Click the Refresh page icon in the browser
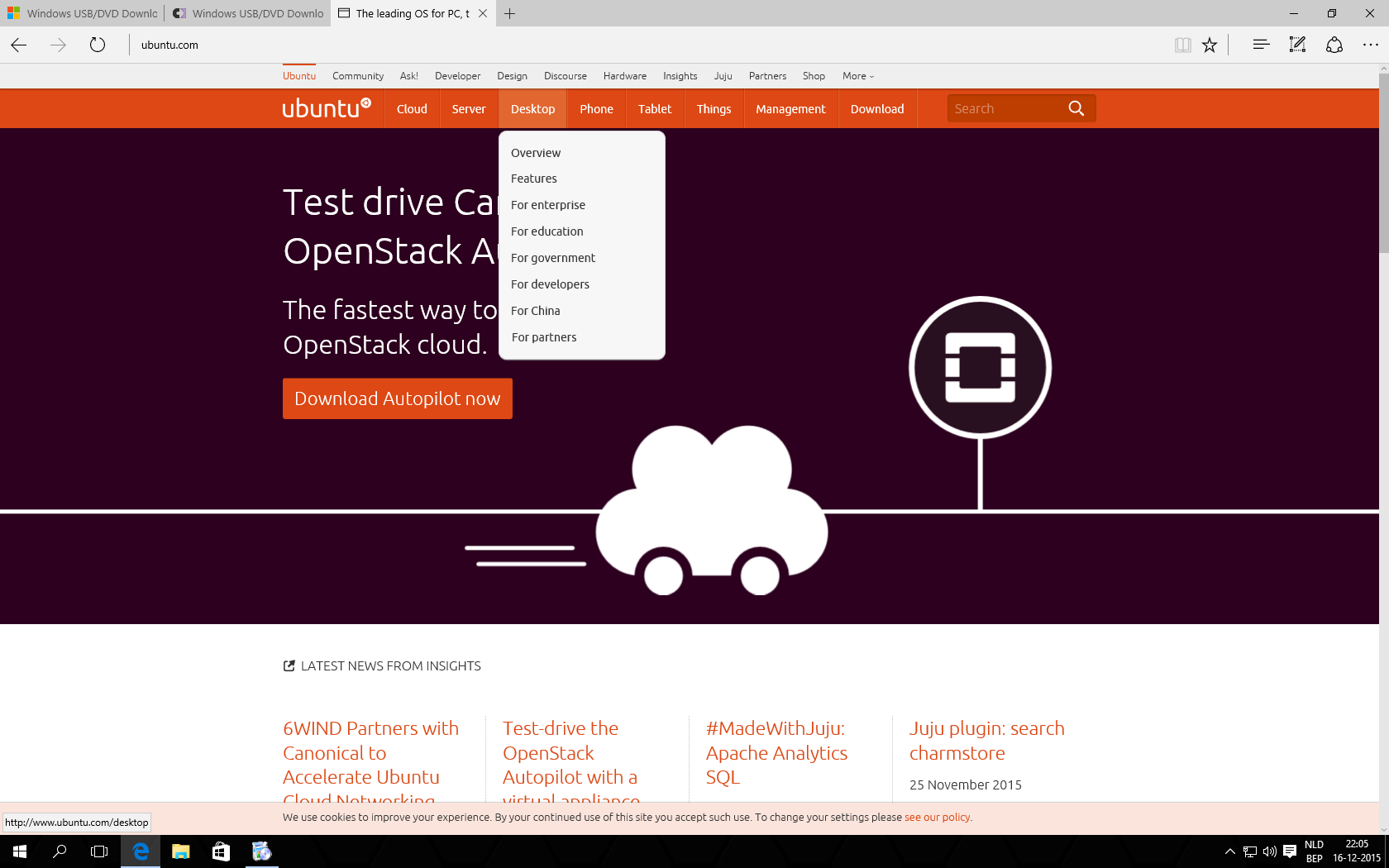 click(97, 45)
